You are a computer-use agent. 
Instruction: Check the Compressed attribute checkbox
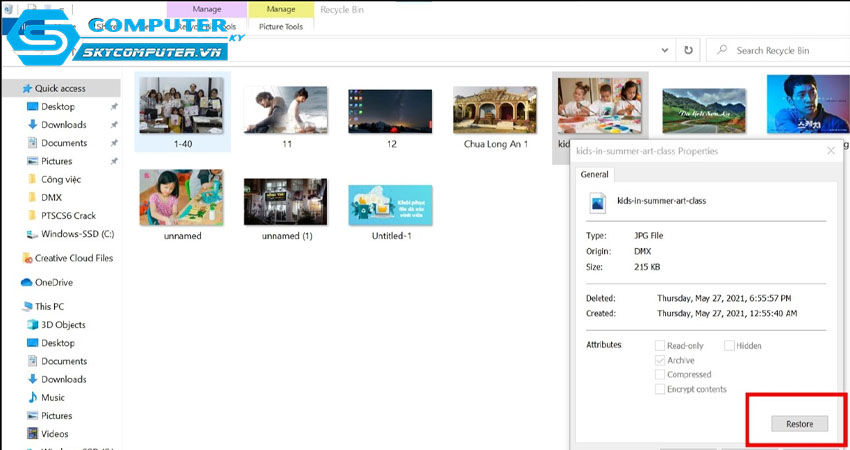[x=660, y=375]
